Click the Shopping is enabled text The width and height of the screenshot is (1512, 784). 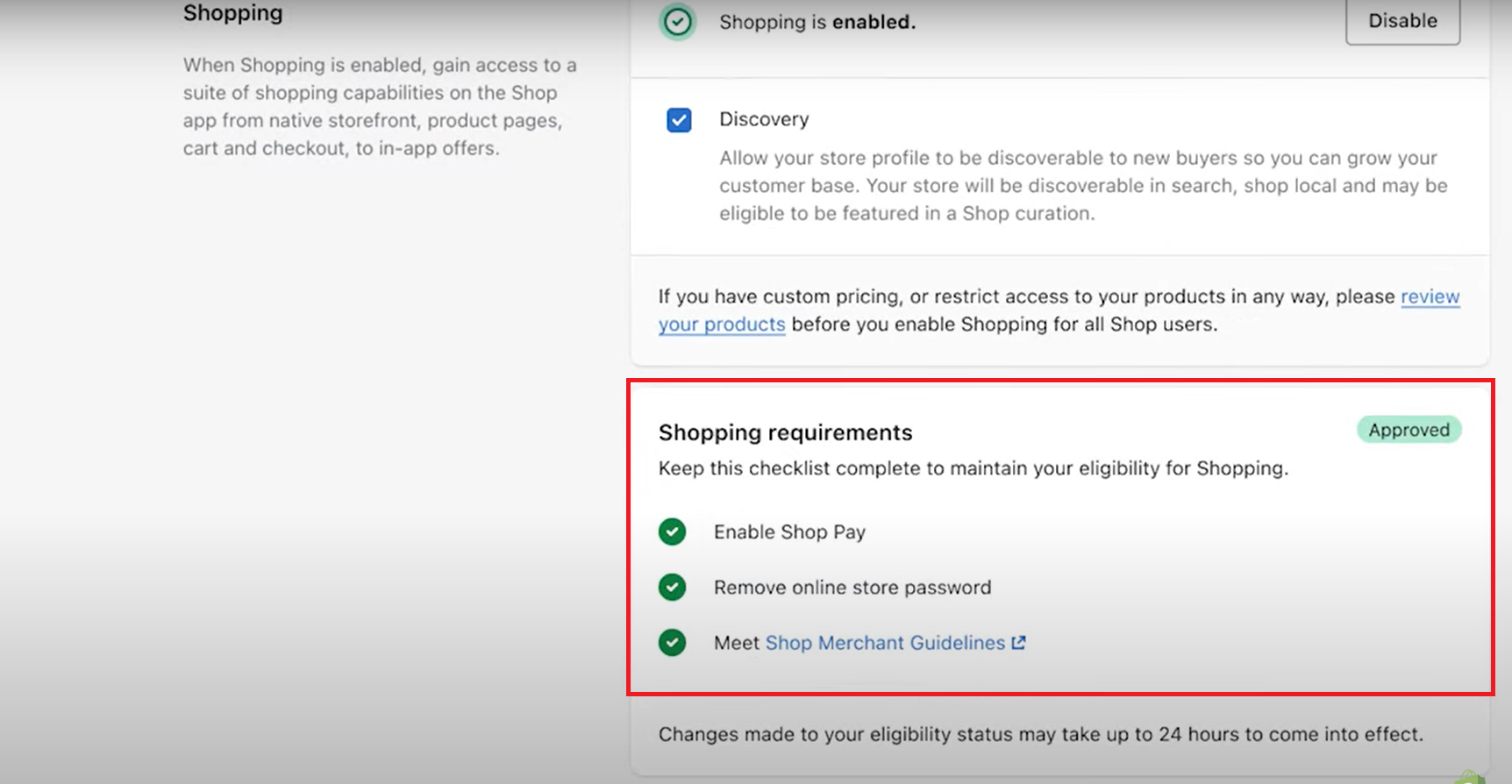(x=817, y=22)
